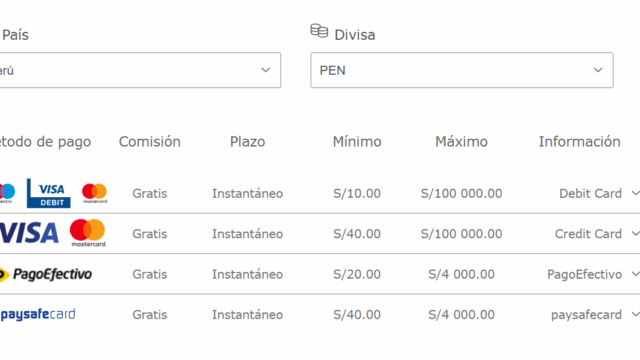Open the Divisa PEN currency dropdown

coord(462,70)
